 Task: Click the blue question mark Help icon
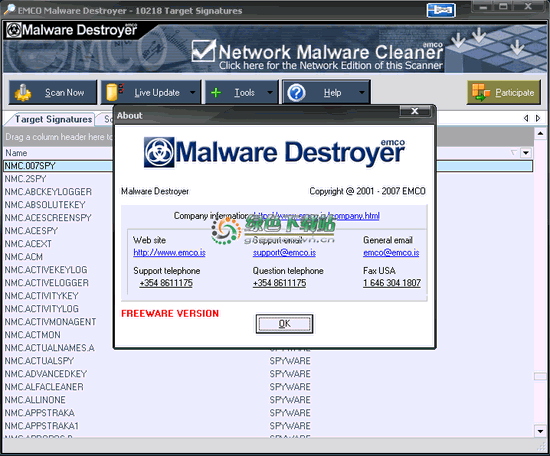[296, 93]
